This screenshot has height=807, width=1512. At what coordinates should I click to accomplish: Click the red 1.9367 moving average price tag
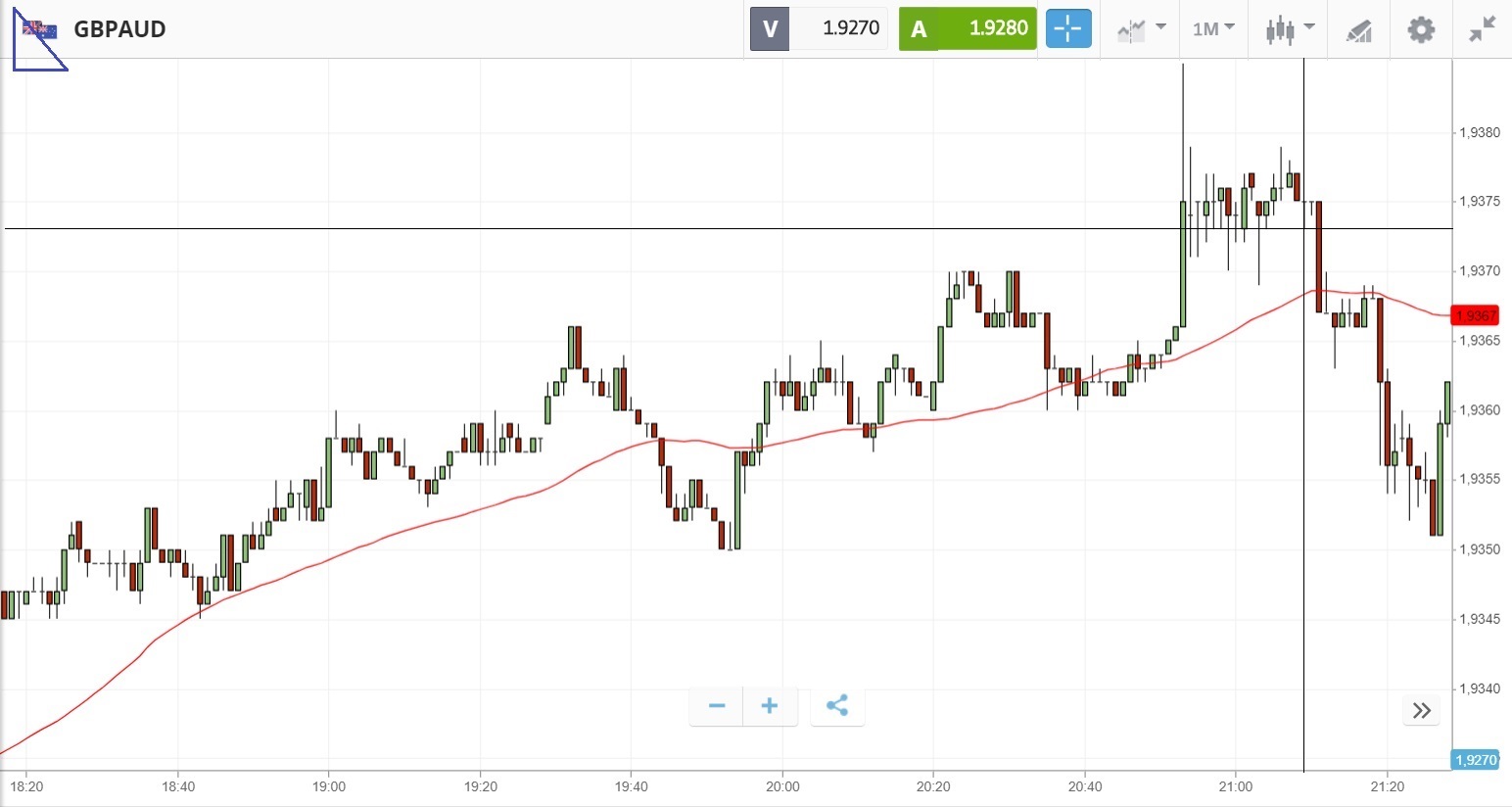pyautogui.click(x=1475, y=315)
